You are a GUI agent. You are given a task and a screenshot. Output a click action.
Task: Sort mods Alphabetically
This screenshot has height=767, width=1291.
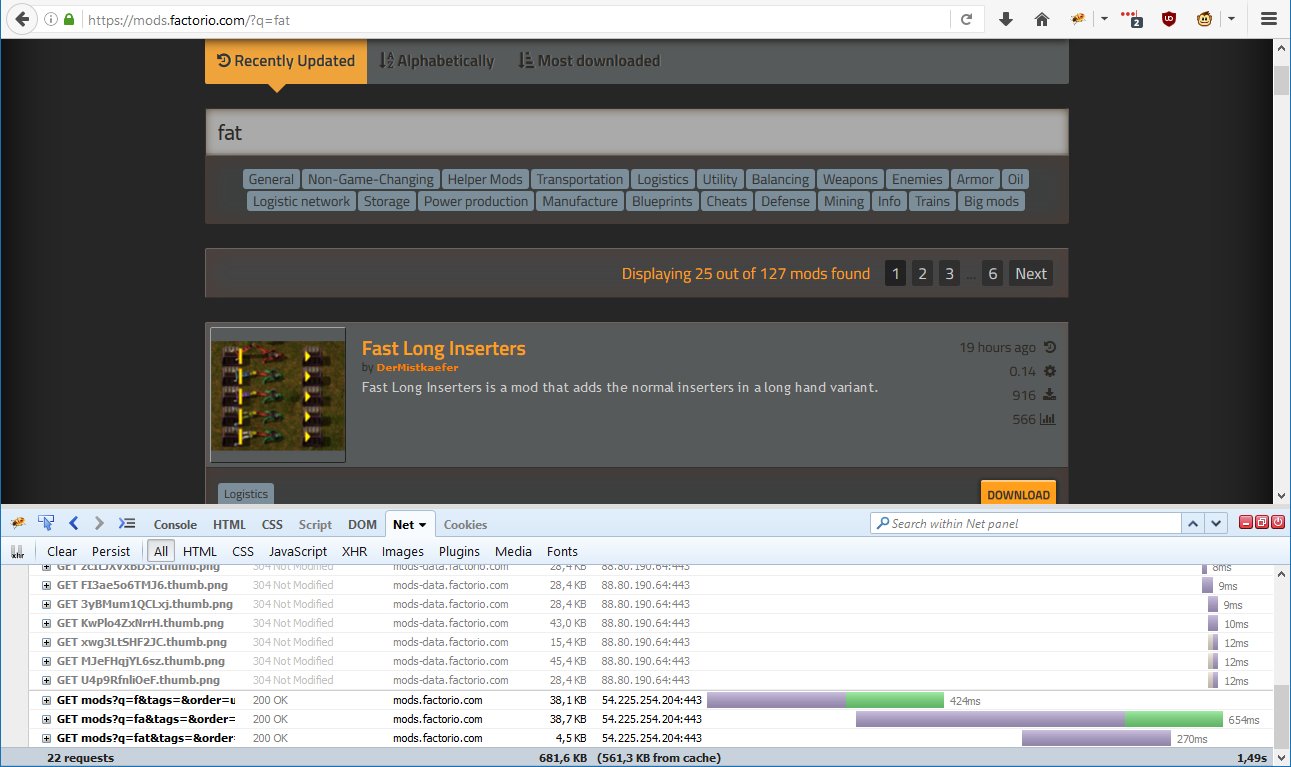click(x=436, y=61)
